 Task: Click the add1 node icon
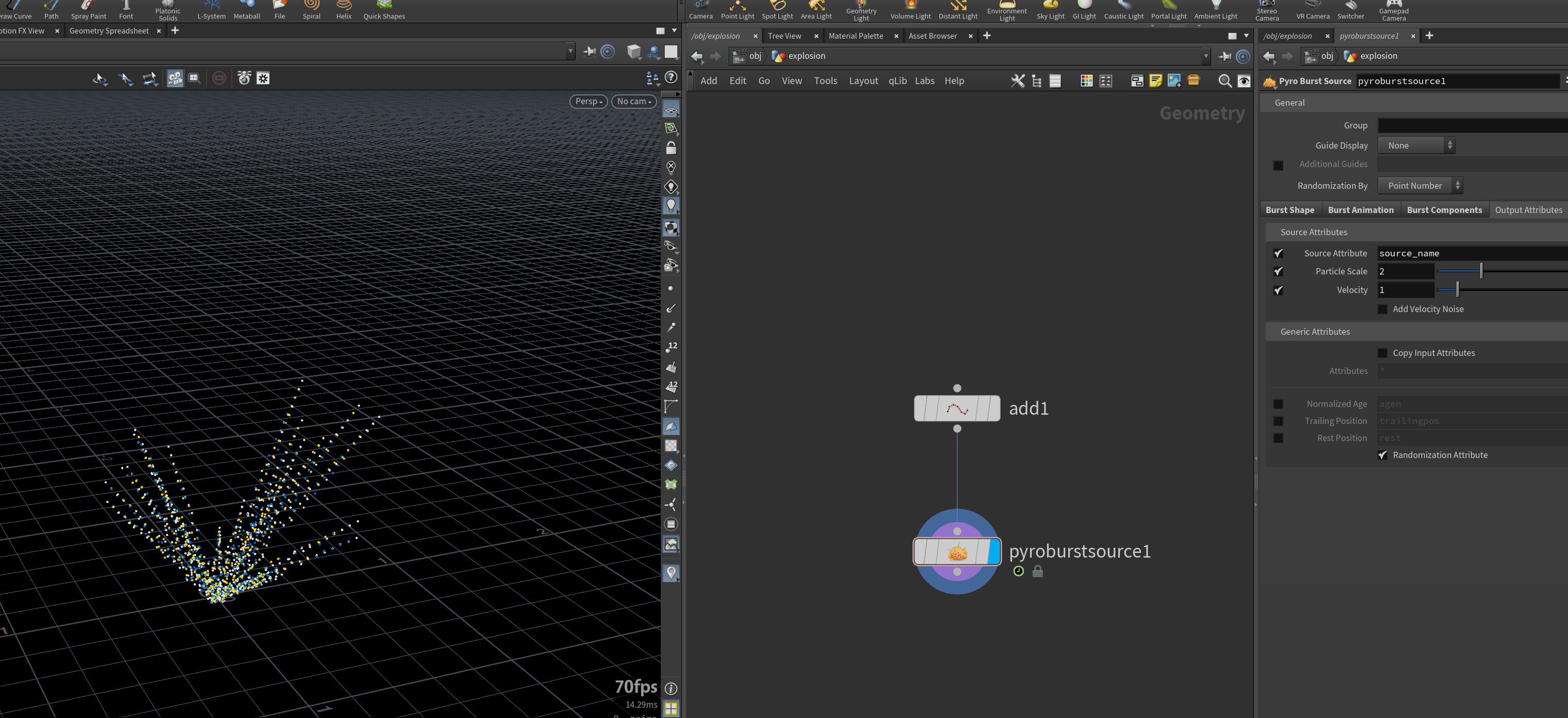point(957,409)
